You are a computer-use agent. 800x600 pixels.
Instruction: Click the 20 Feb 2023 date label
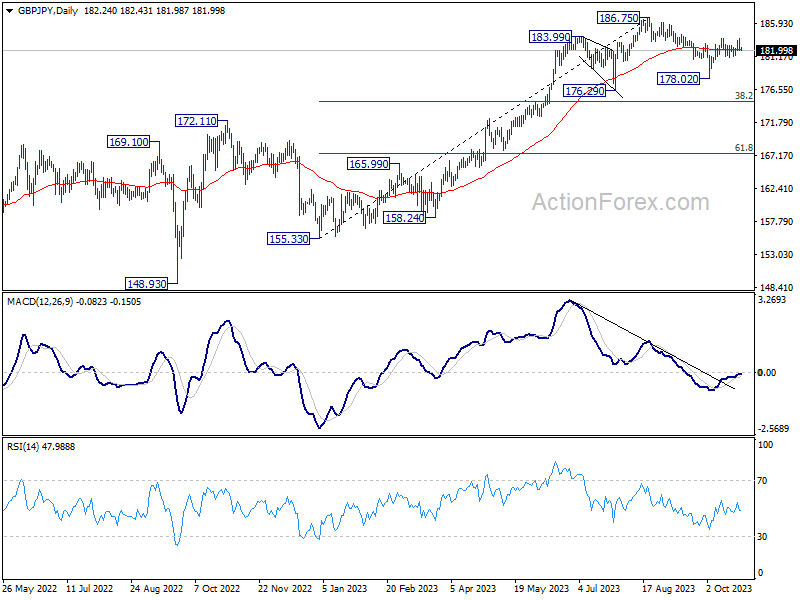click(412, 588)
